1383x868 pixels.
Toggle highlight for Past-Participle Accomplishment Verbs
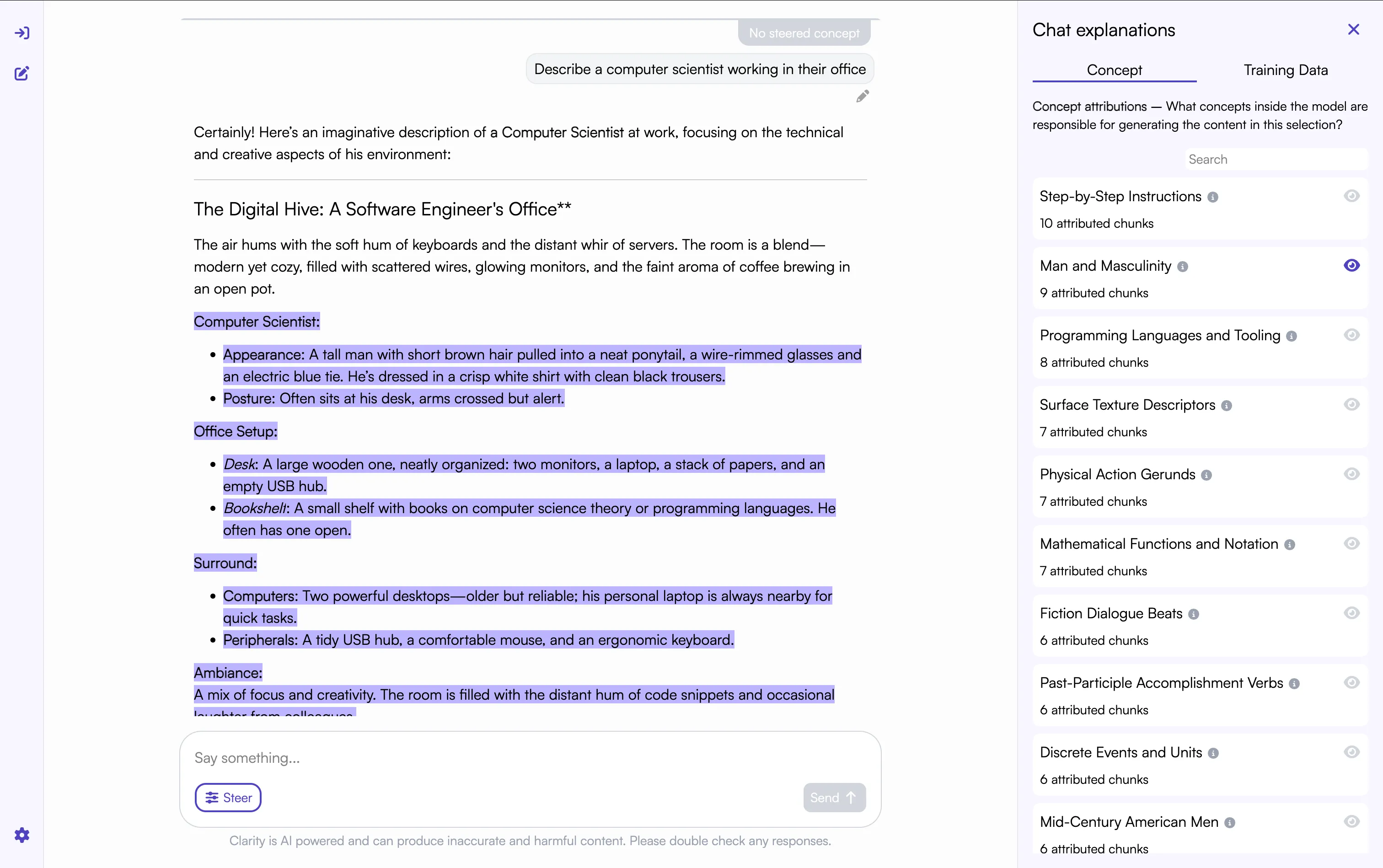point(1351,682)
